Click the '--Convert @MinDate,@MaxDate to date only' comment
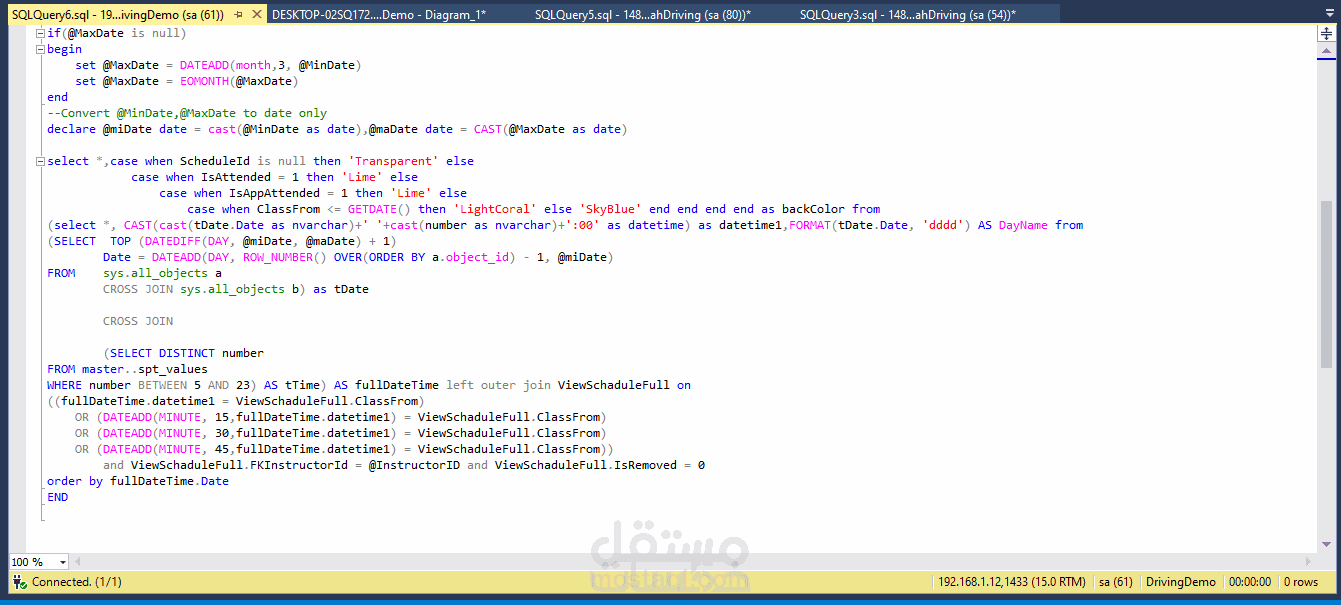Image resolution: width=1341 pixels, height=605 pixels. pyautogui.click(x=187, y=113)
